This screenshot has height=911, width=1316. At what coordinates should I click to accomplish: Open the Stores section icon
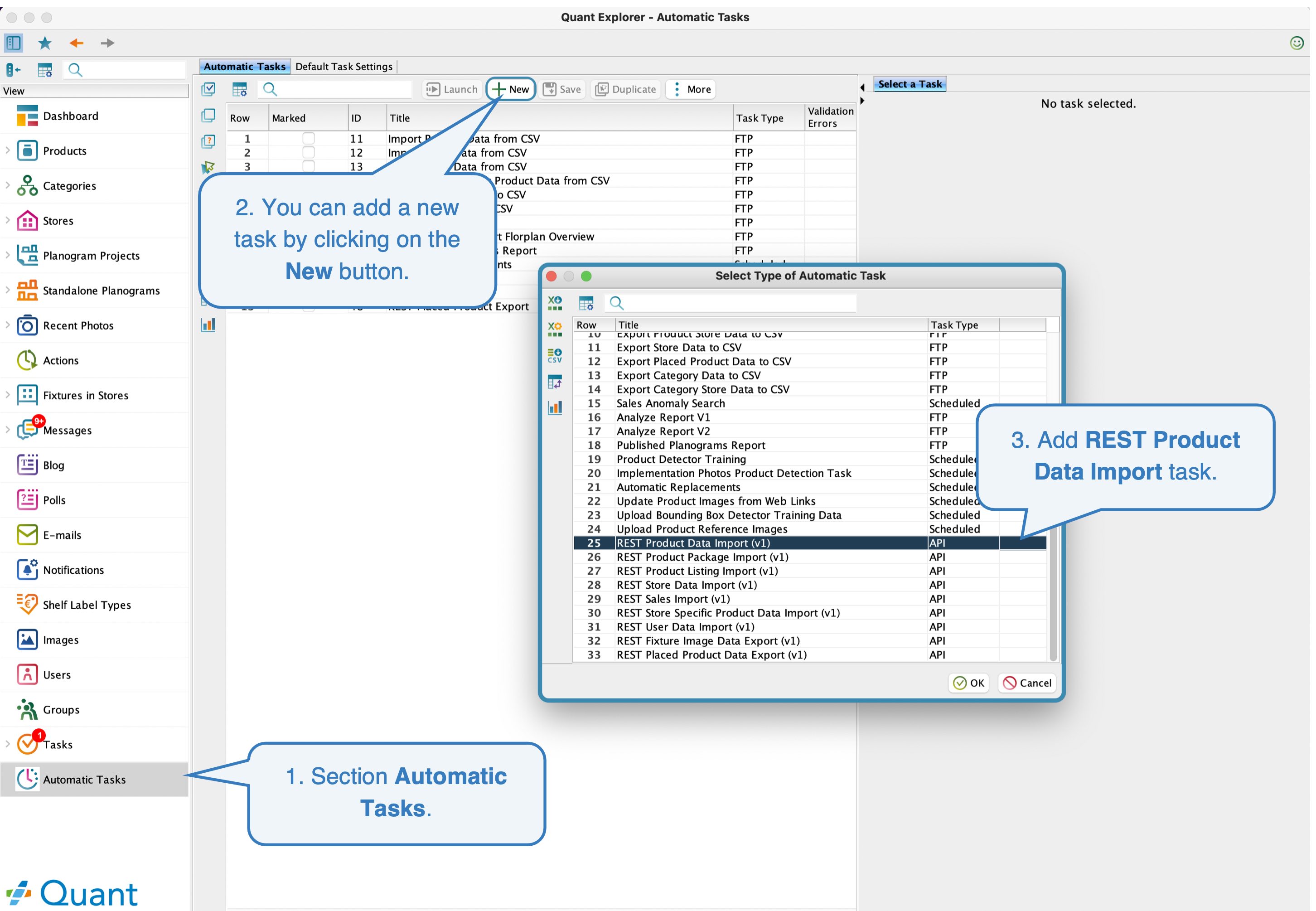(x=27, y=220)
